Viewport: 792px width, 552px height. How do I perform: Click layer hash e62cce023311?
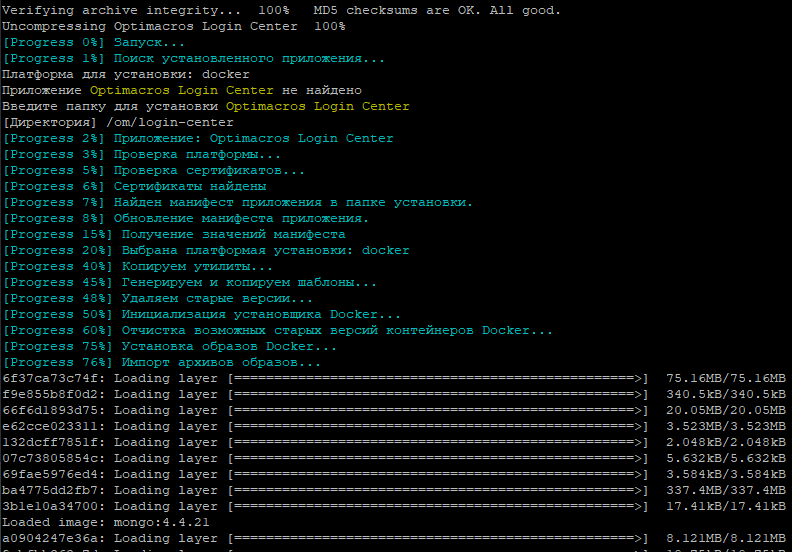pyautogui.click(x=50, y=426)
